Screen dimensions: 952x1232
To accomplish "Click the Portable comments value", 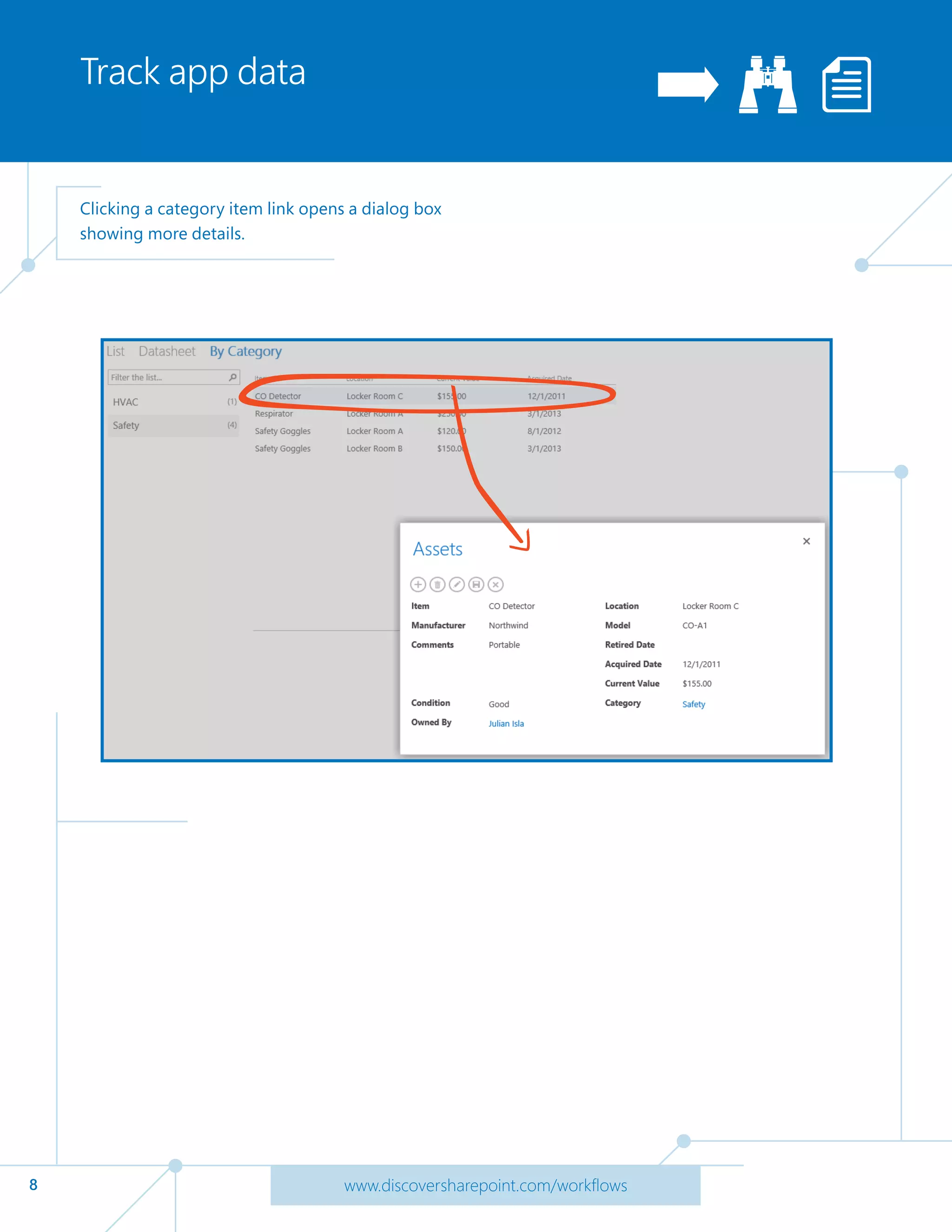I will tap(504, 645).
